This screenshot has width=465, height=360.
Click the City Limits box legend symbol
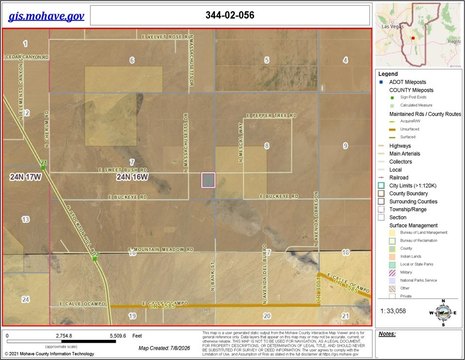(381, 186)
